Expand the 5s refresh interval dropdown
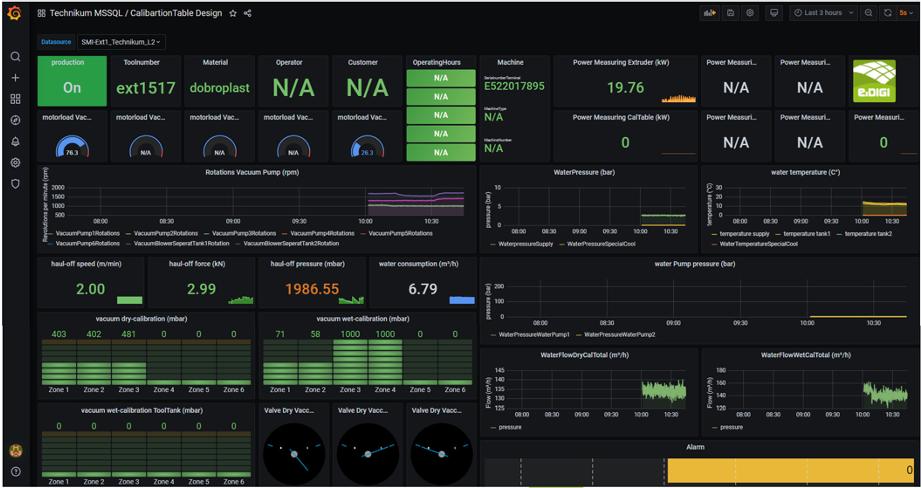The image size is (921, 488). point(906,13)
